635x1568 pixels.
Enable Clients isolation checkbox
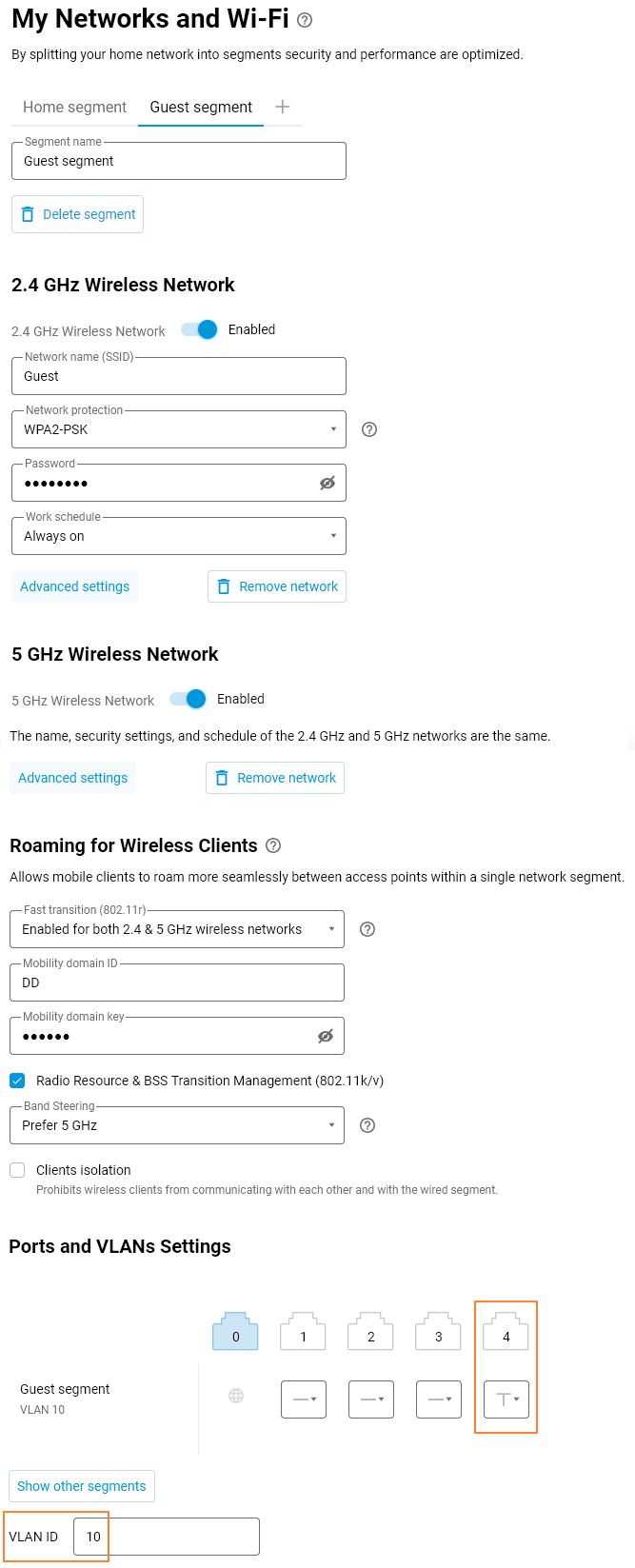17,1170
